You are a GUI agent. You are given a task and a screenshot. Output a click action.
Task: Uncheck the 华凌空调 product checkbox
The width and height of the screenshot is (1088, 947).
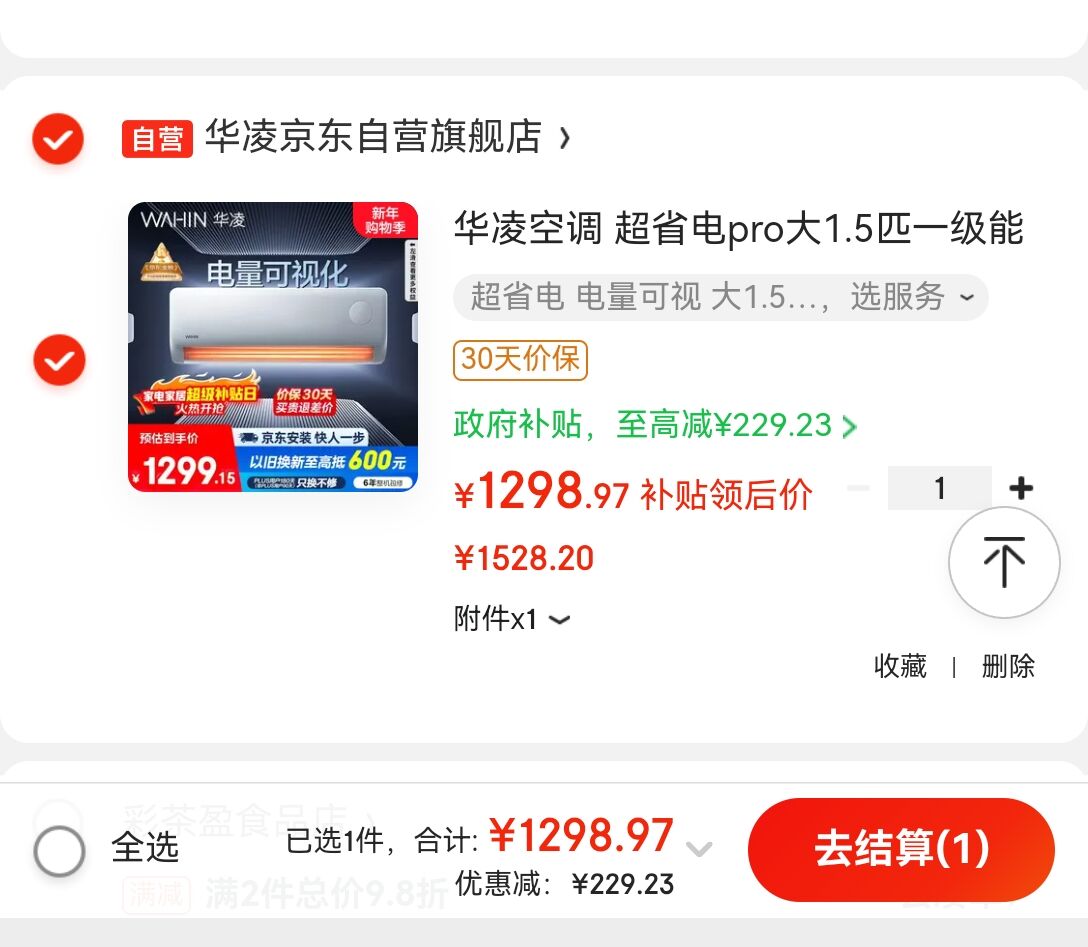[x=60, y=360]
